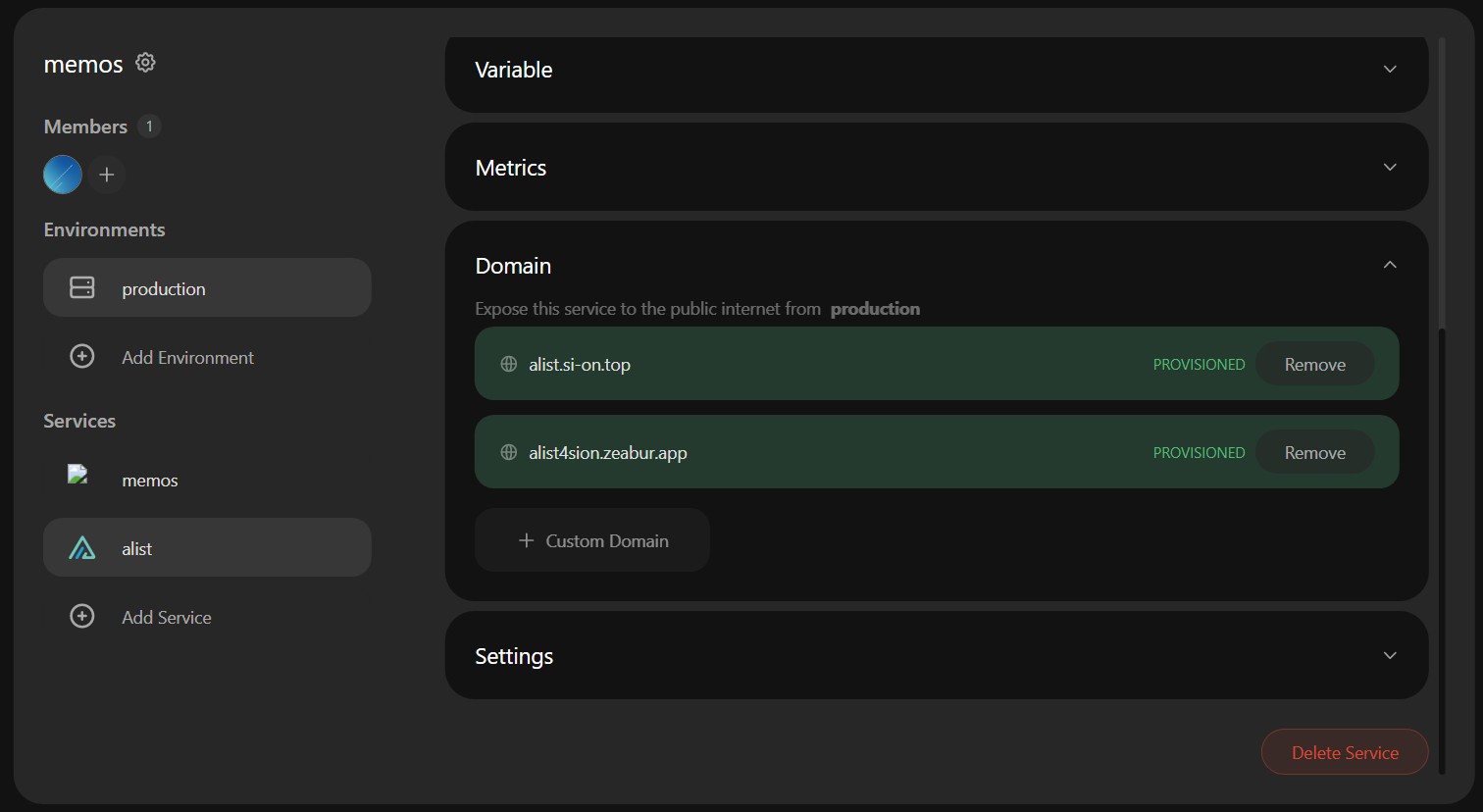The image size is (1483, 812).
Task: Click the memos service broken image icon
Action: tap(78, 475)
